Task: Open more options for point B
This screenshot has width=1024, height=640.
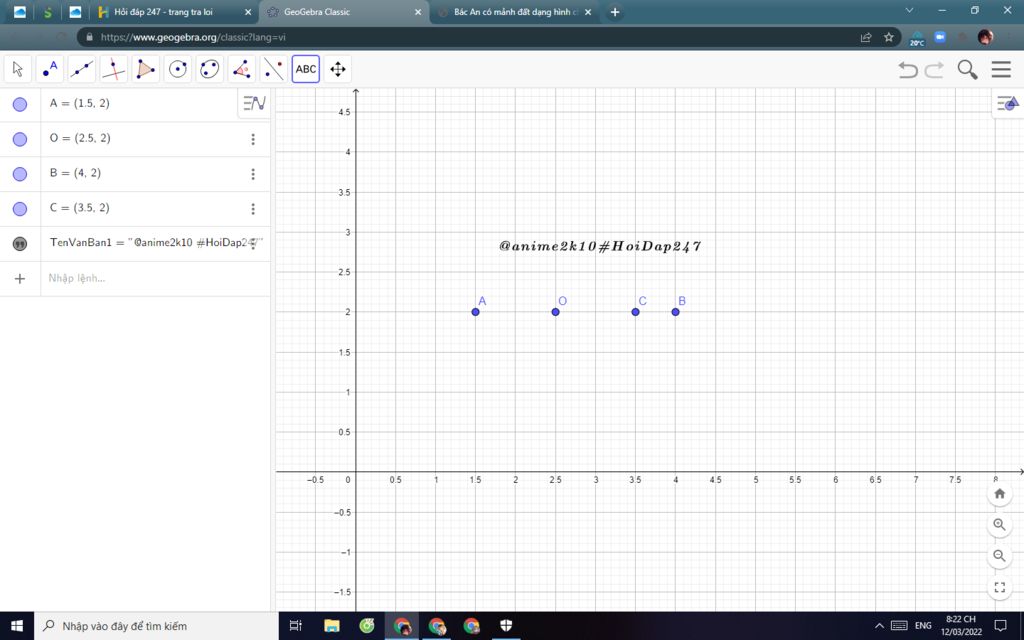Action: pyautogui.click(x=253, y=174)
